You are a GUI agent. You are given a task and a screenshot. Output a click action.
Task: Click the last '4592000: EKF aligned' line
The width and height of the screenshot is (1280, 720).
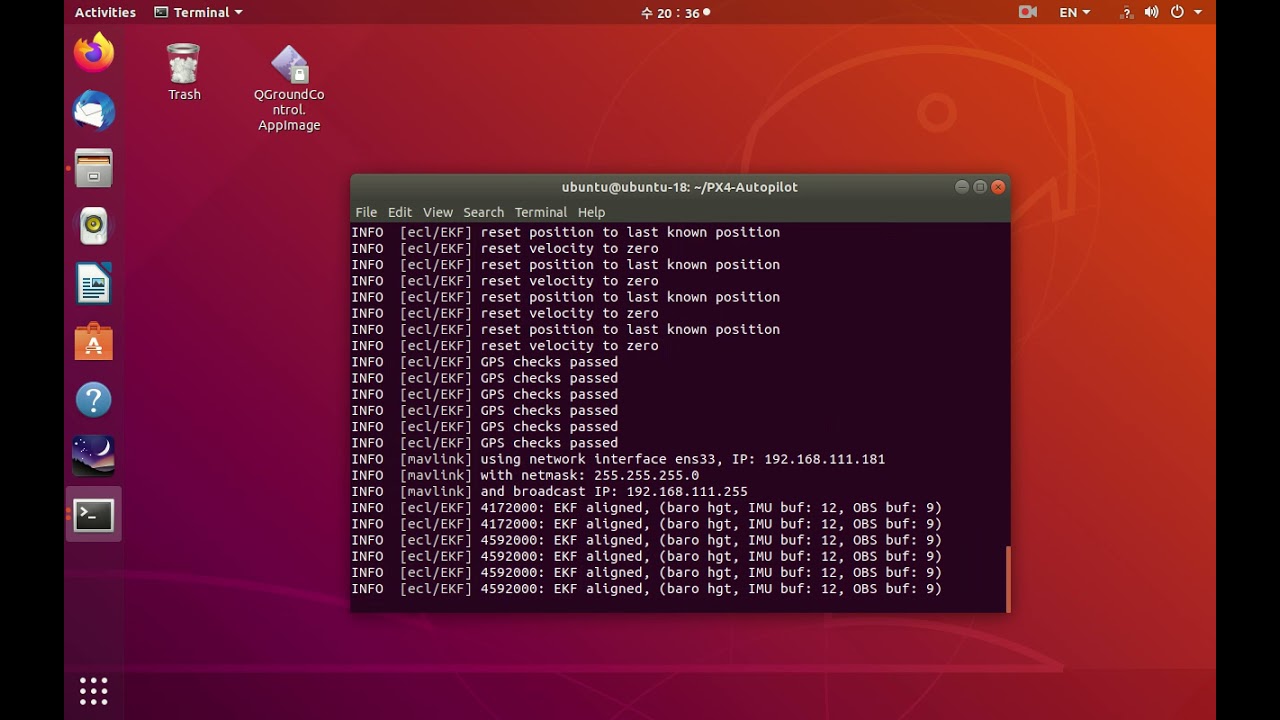pos(646,589)
